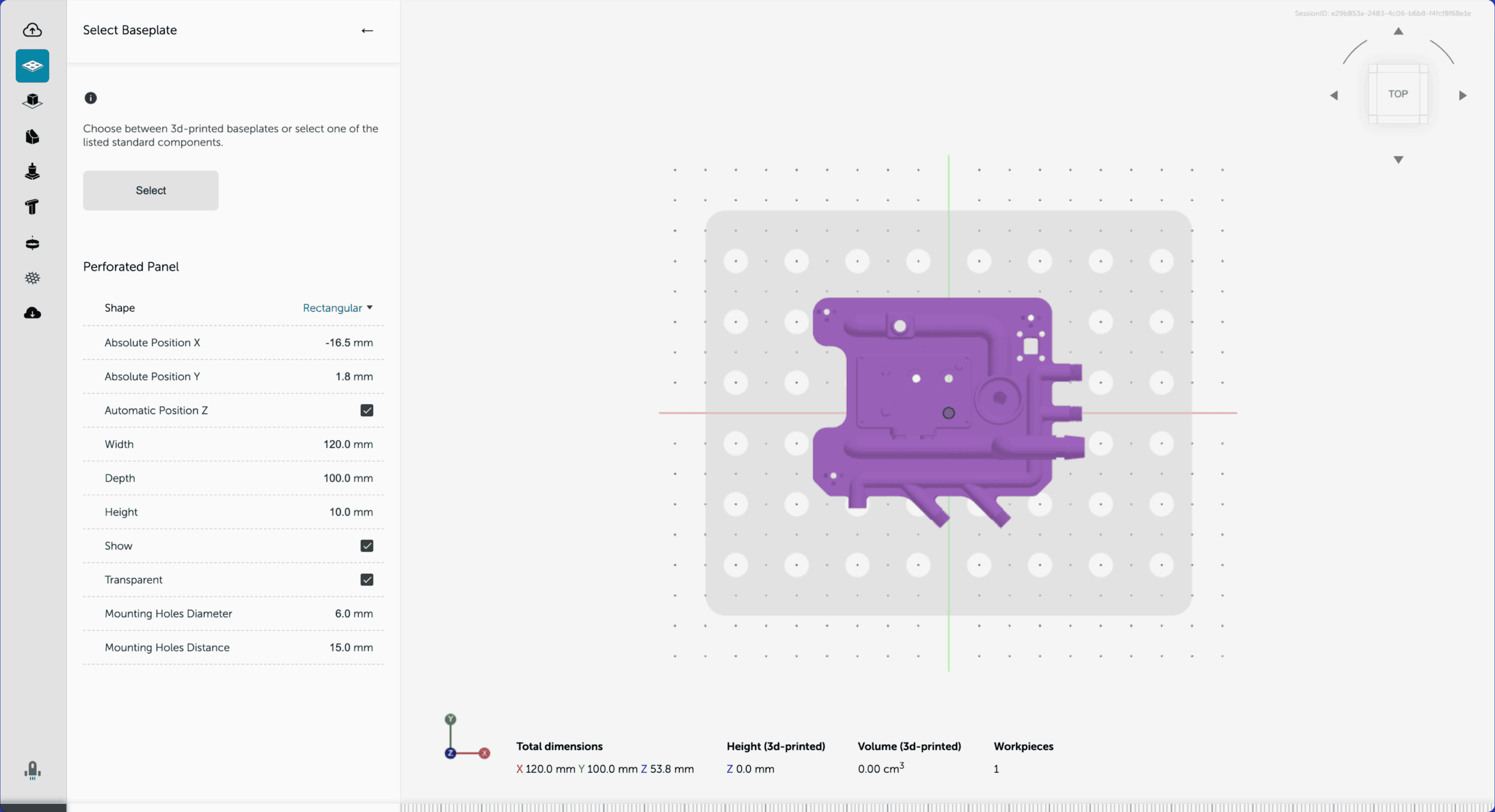
Task: Click the robot assistant icon at the sidebar bottom
Action: [32, 770]
